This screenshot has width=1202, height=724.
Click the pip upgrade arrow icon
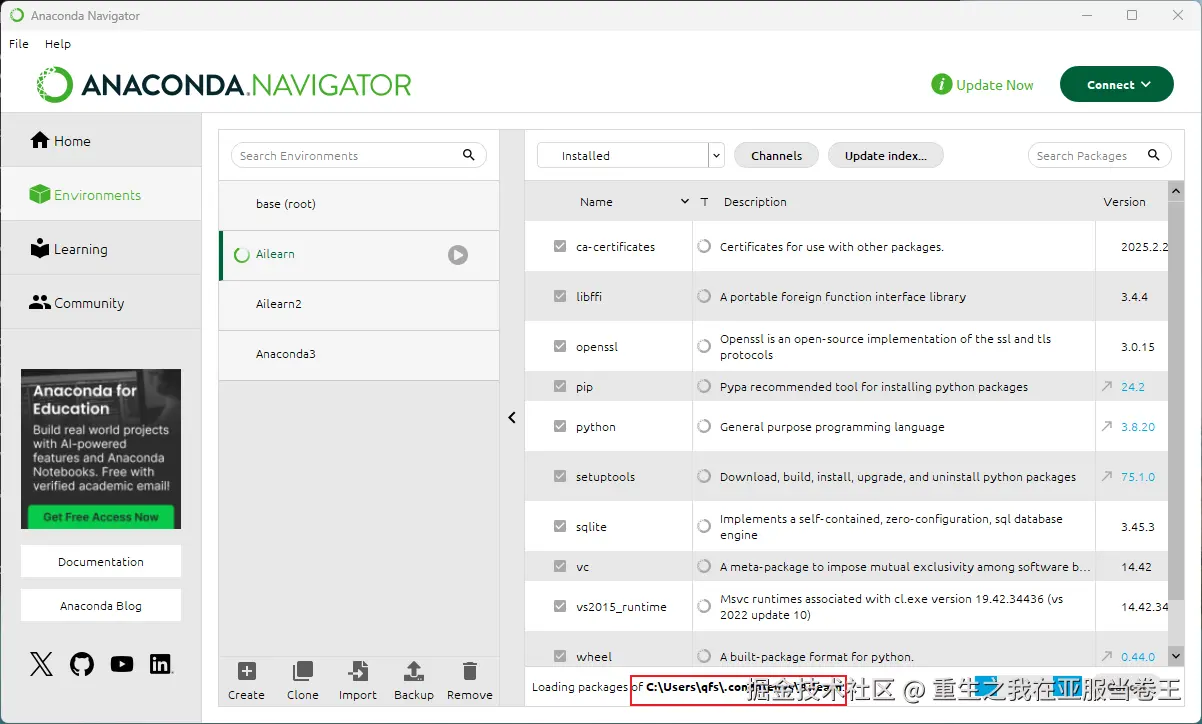[1107, 386]
